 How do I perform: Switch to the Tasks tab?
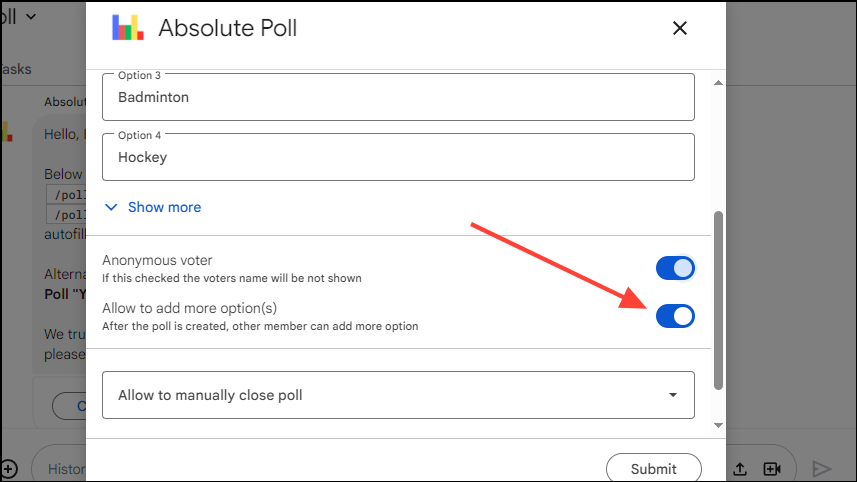pyautogui.click(x=16, y=69)
